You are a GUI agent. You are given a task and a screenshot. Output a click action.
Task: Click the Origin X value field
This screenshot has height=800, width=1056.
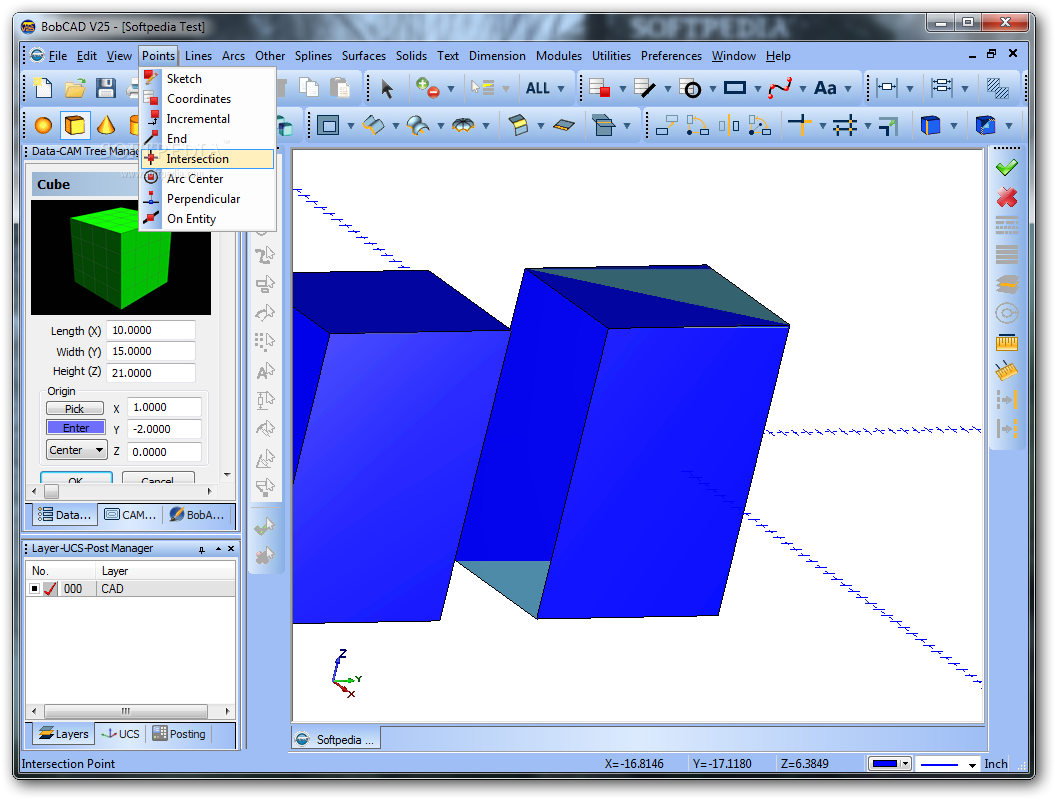(164, 407)
